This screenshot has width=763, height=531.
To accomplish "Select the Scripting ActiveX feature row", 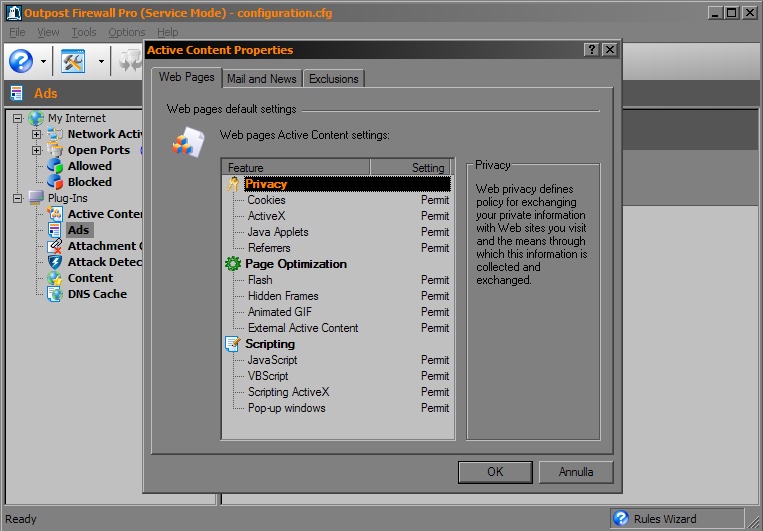I will tap(337, 392).
